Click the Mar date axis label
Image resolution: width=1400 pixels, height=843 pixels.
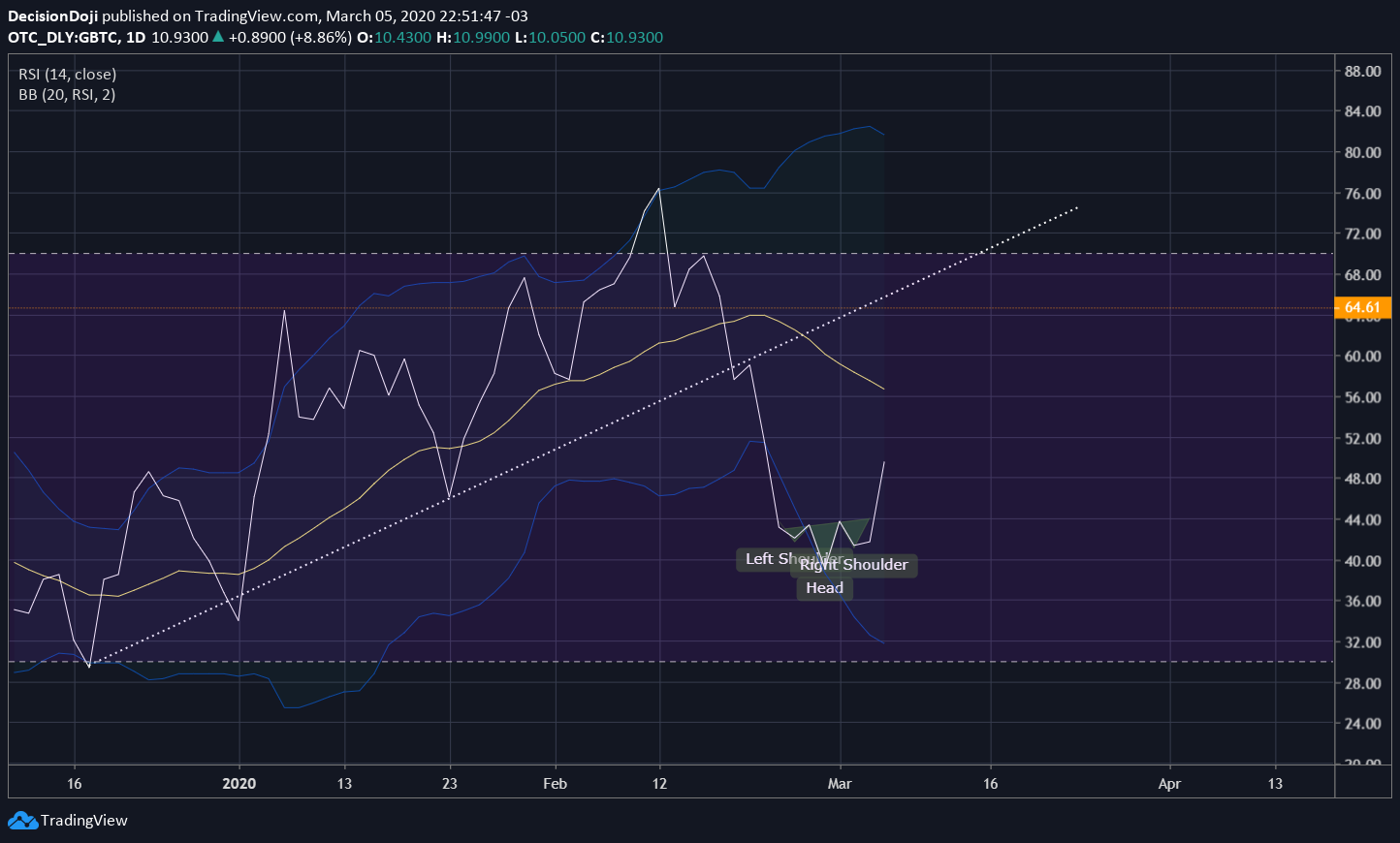coord(840,784)
